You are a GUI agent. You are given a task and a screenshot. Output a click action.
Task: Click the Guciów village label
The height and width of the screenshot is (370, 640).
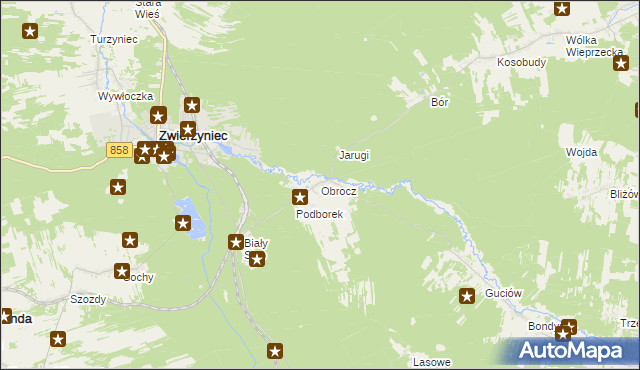pyautogui.click(x=503, y=293)
